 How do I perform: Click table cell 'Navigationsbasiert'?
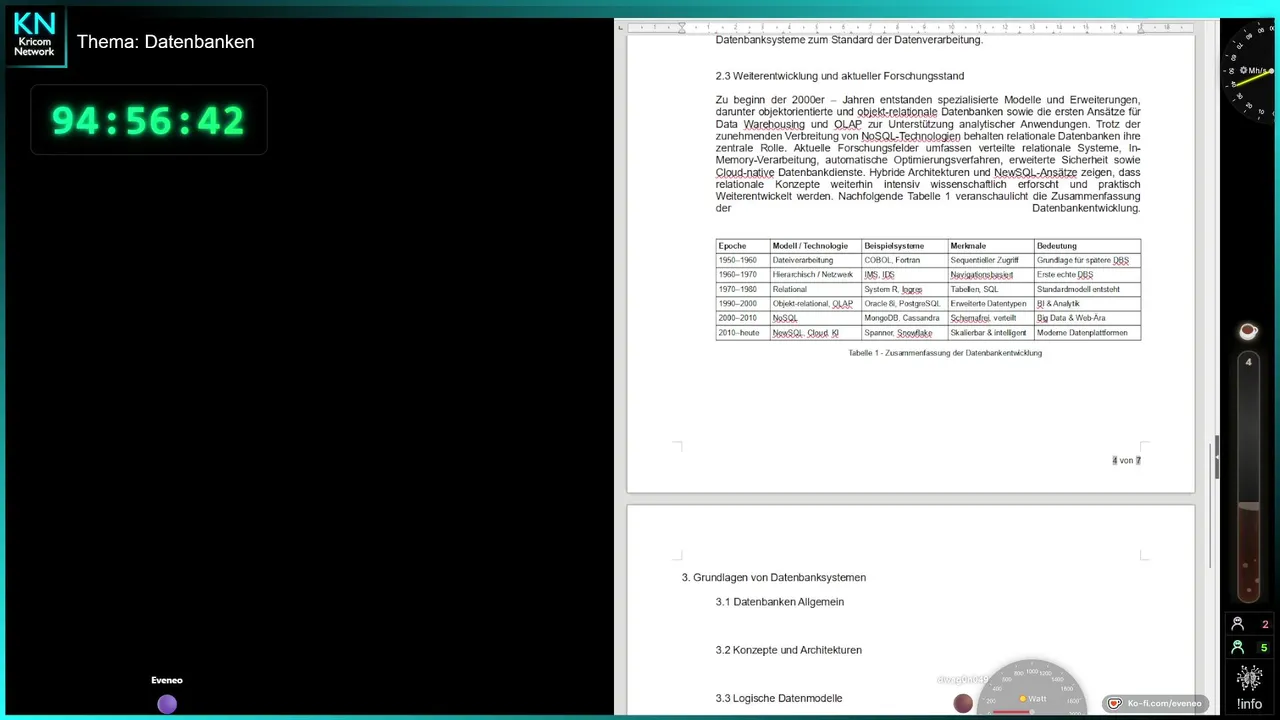click(991, 275)
